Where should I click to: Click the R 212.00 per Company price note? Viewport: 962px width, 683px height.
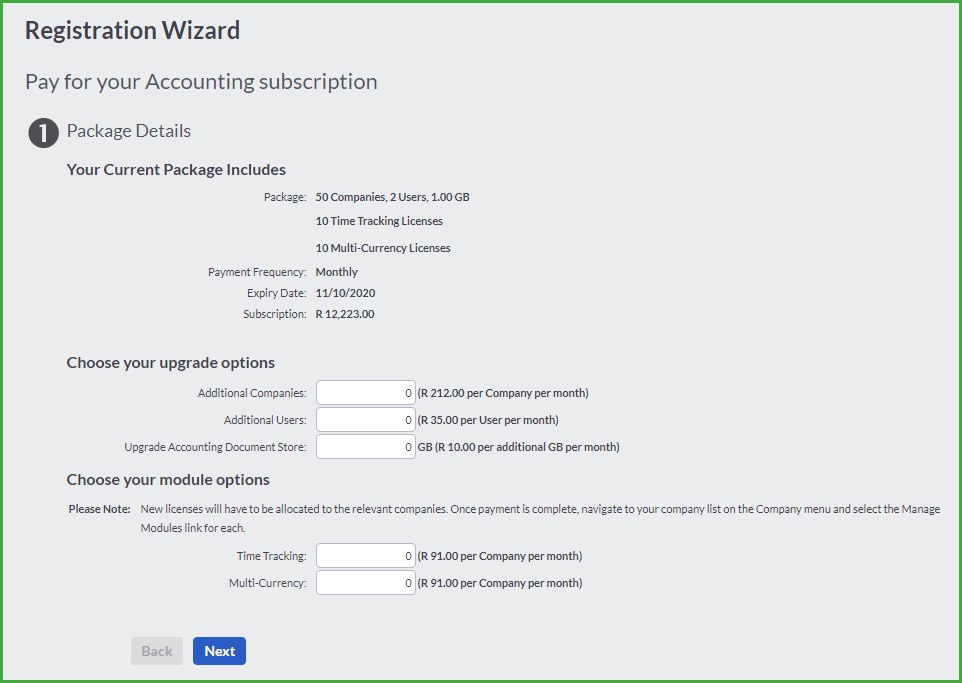click(x=503, y=393)
